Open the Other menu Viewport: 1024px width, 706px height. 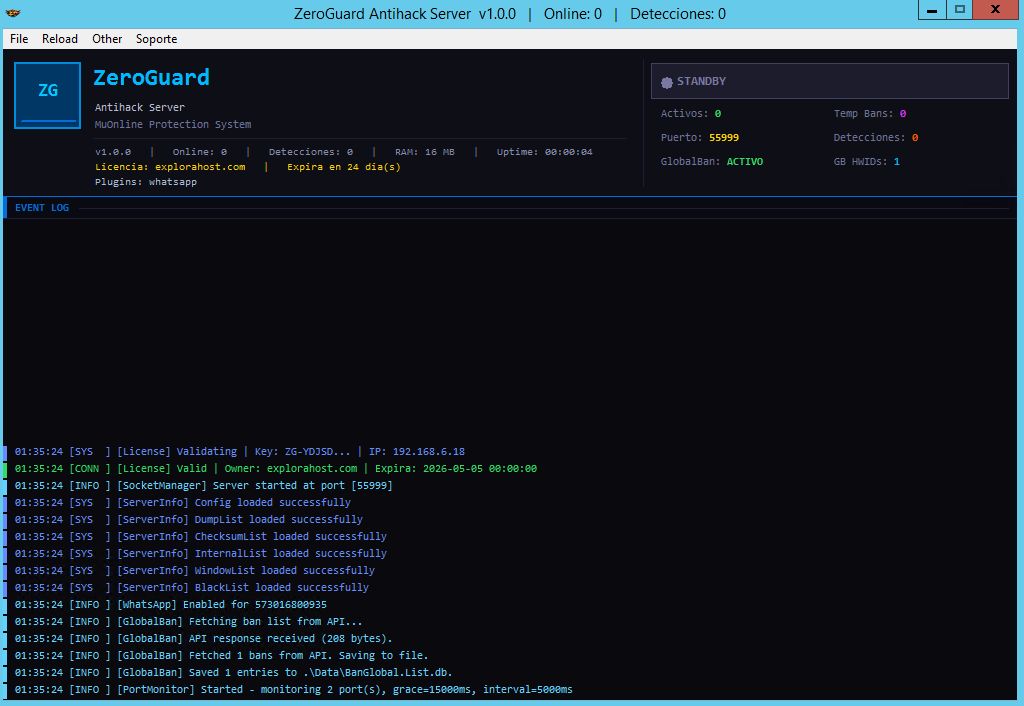[x=107, y=39]
